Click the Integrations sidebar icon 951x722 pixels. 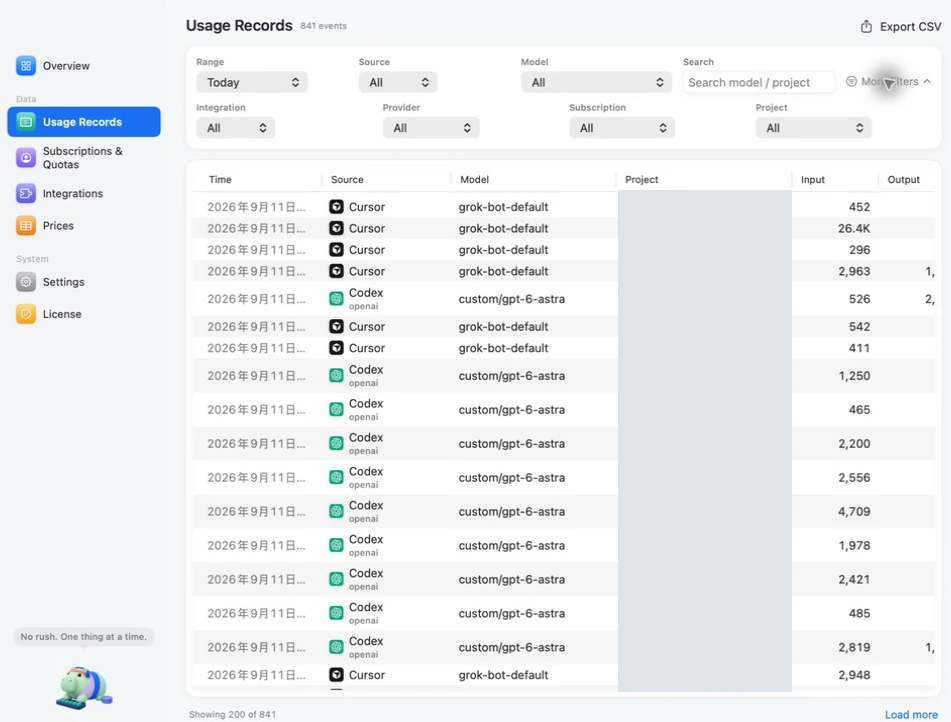click(x=25, y=194)
